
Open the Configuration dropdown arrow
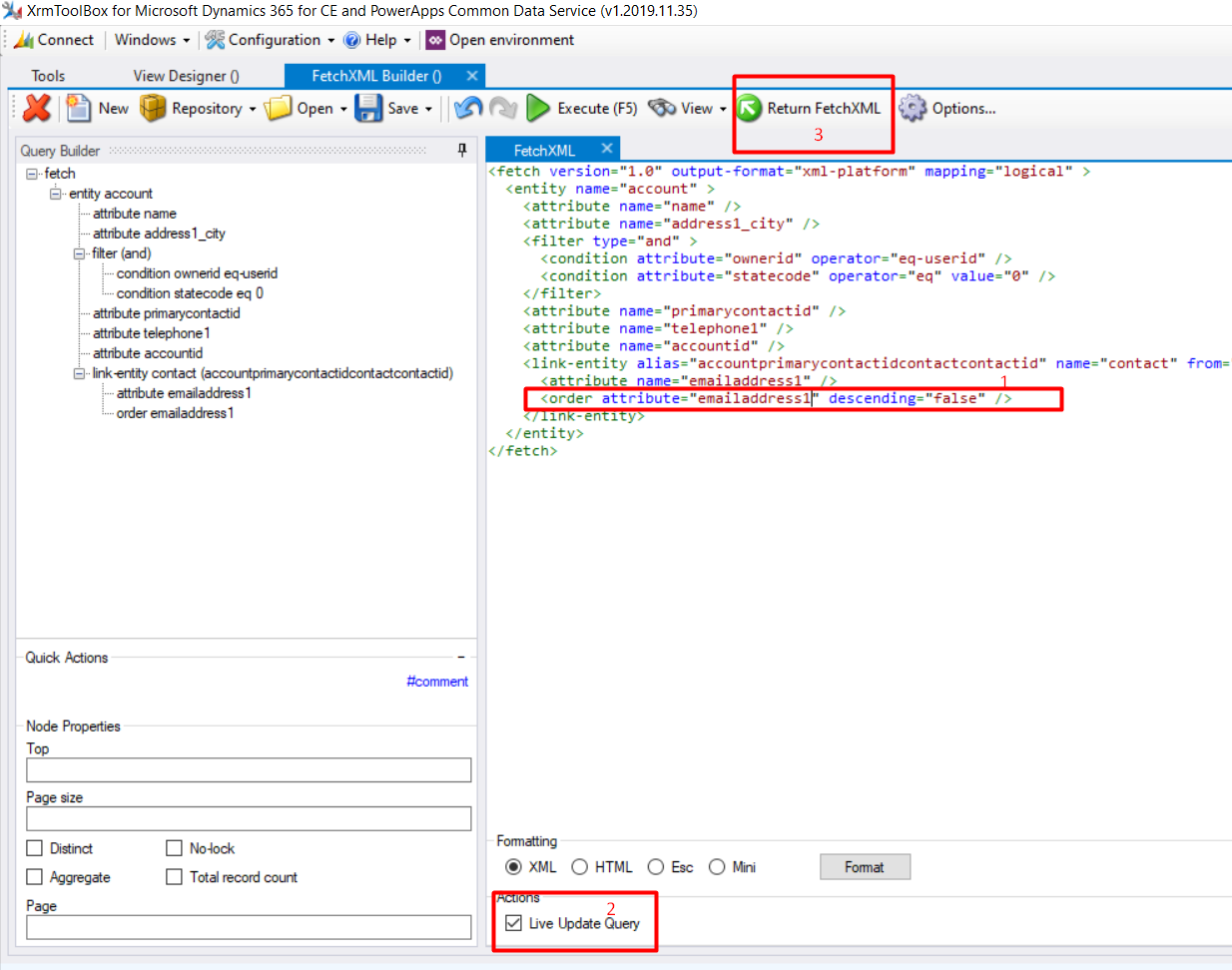[331, 41]
